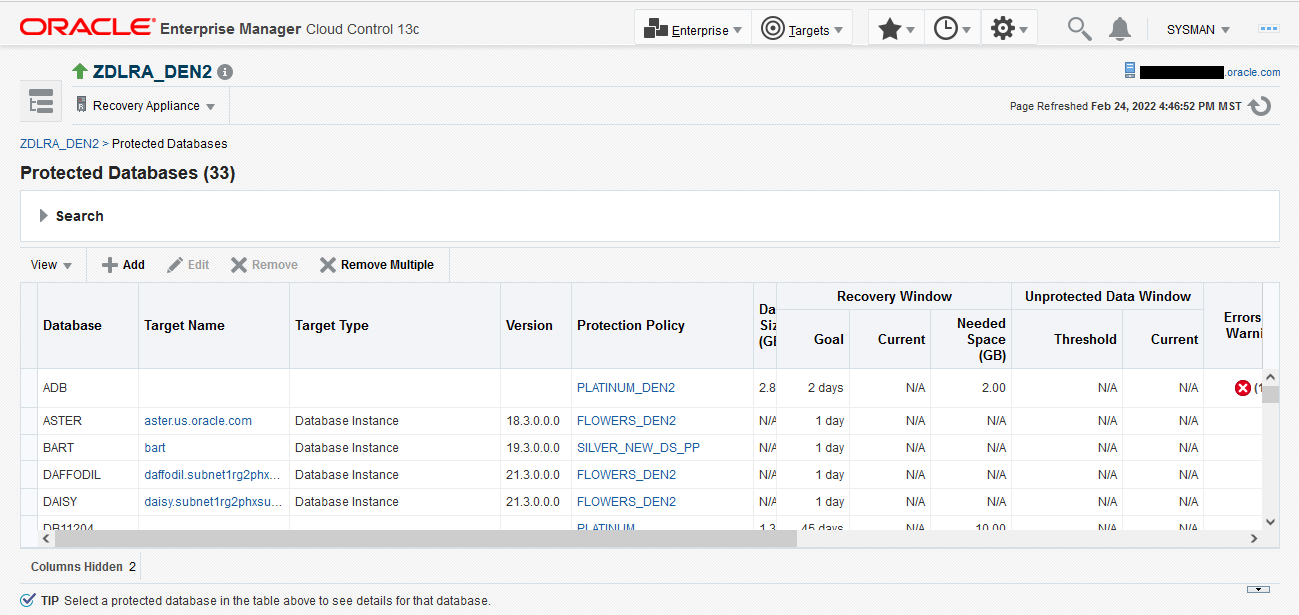Expand the bottom details panel toggle

pos(1260,589)
